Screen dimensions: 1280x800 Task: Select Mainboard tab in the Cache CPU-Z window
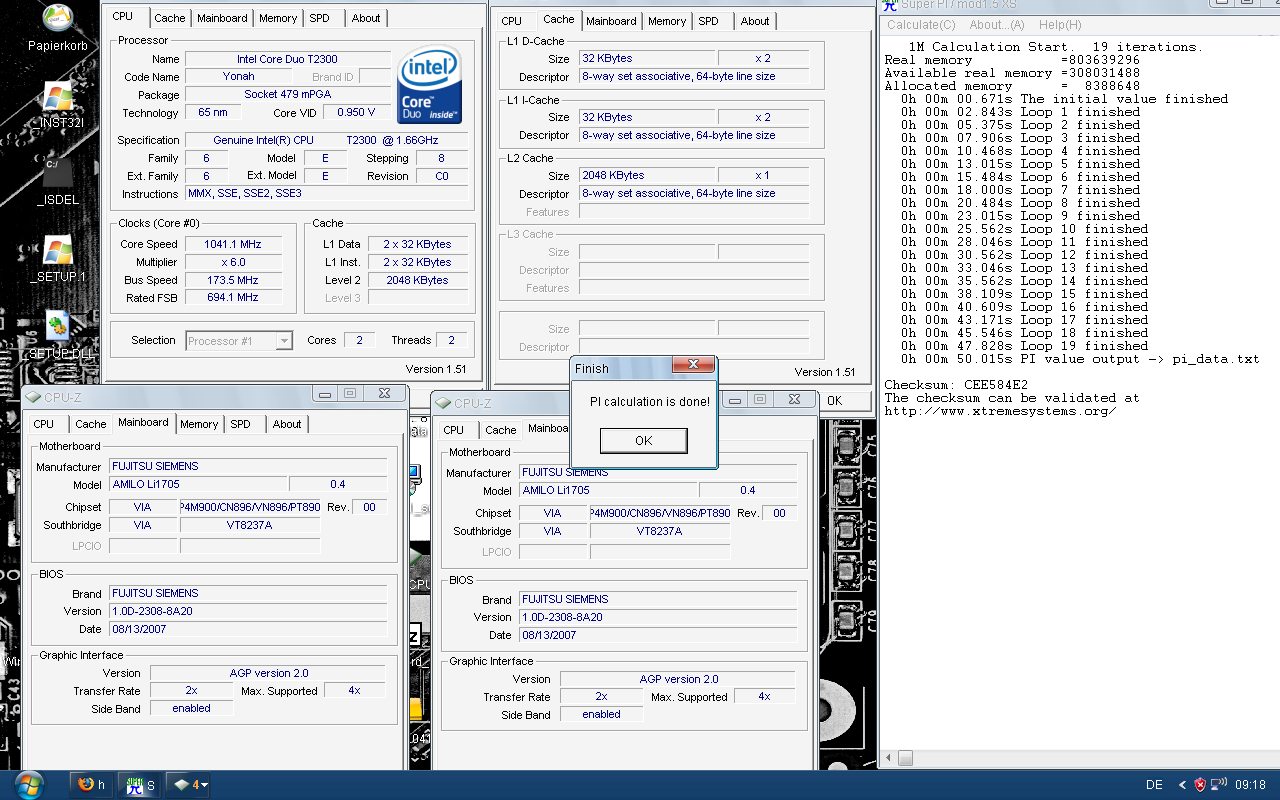(611, 21)
